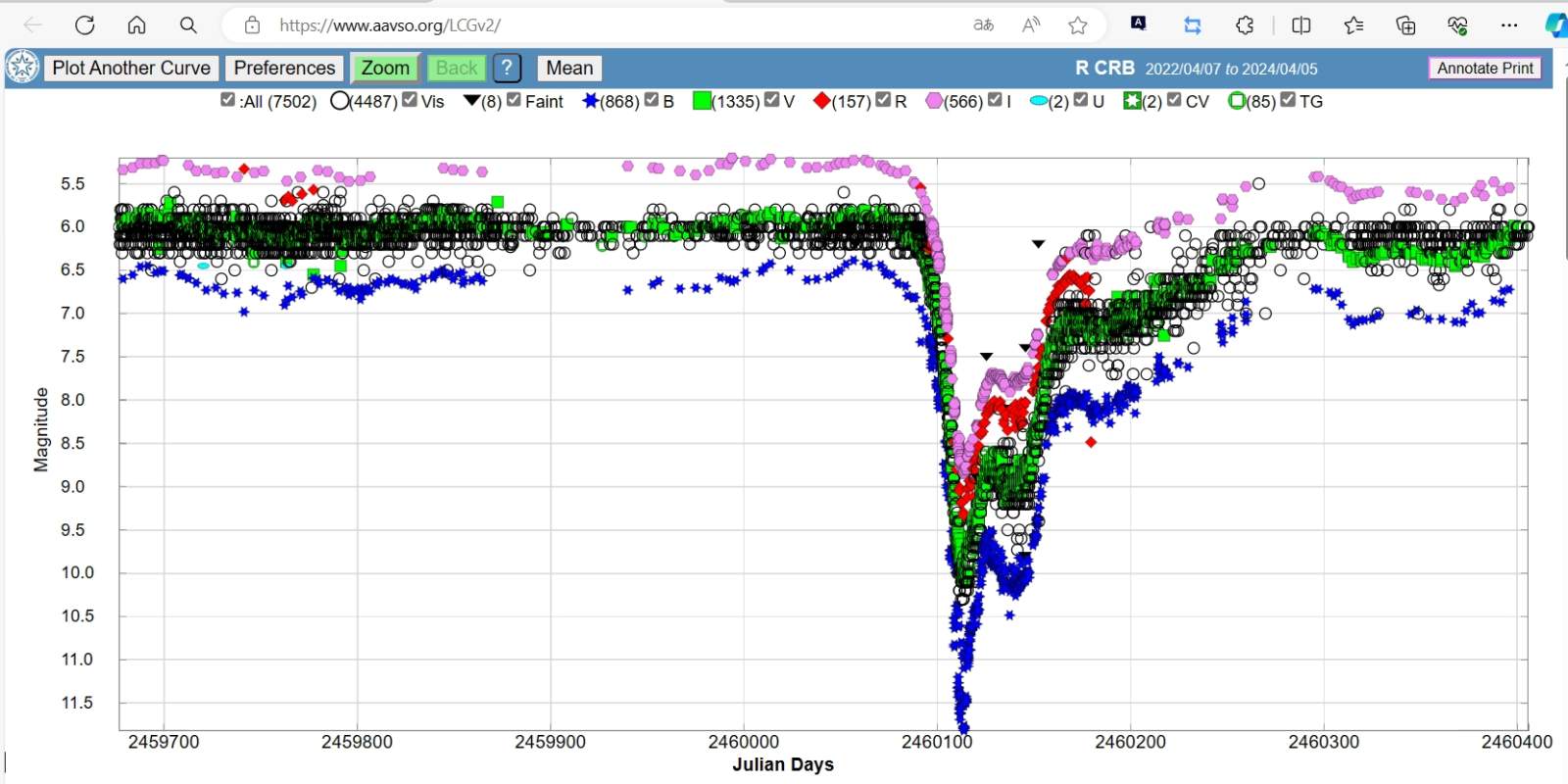Go to the browser home page

pyautogui.click(x=137, y=25)
